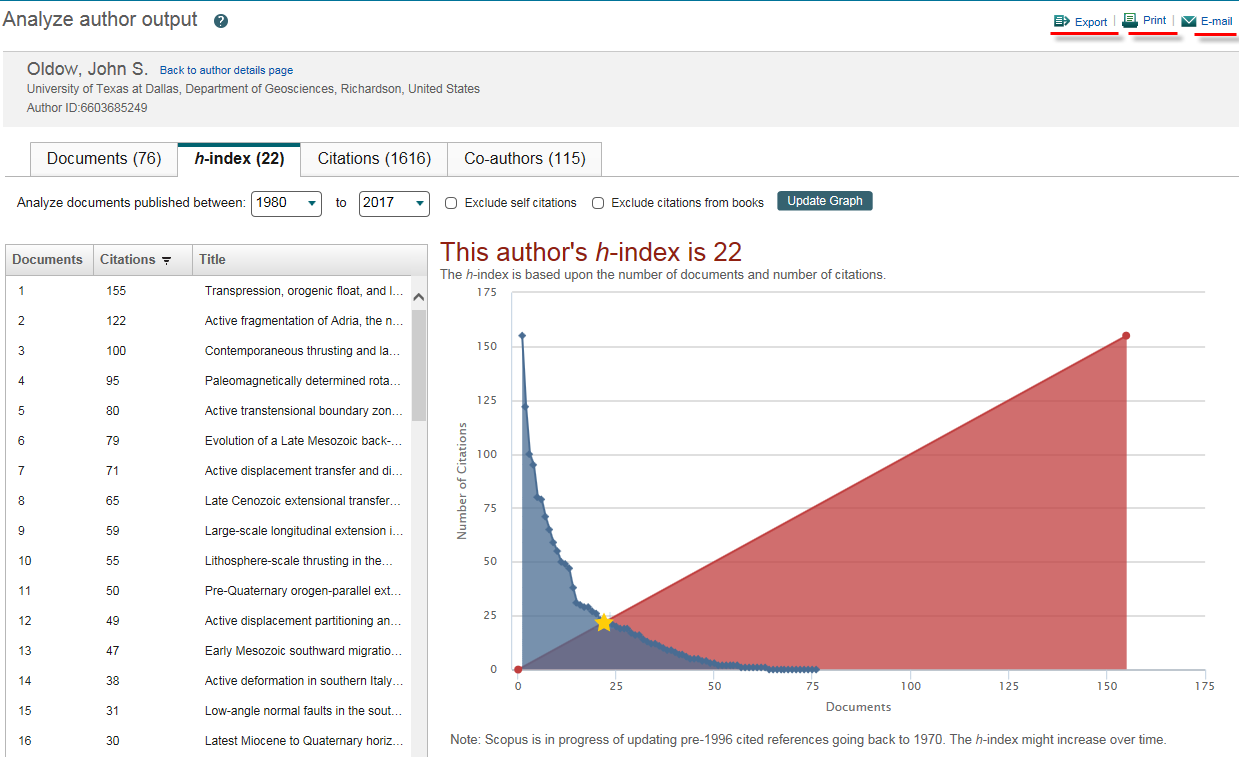Screen dimensions: 1239x757
Task: Click the document list scrollbar thumb
Action: (419, 365)
